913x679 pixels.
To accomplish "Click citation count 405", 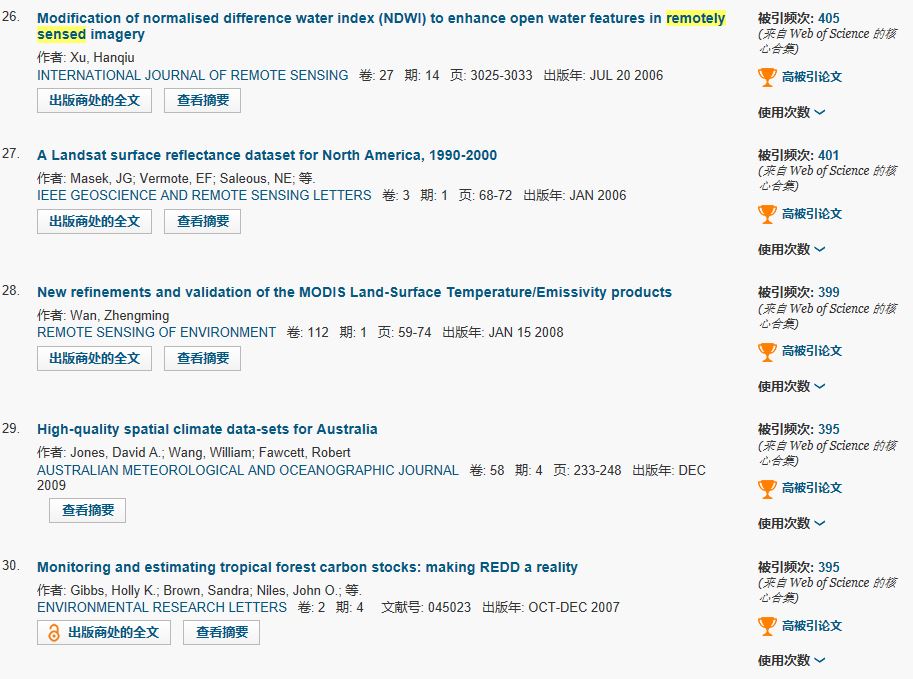I will tap(829, 19).
